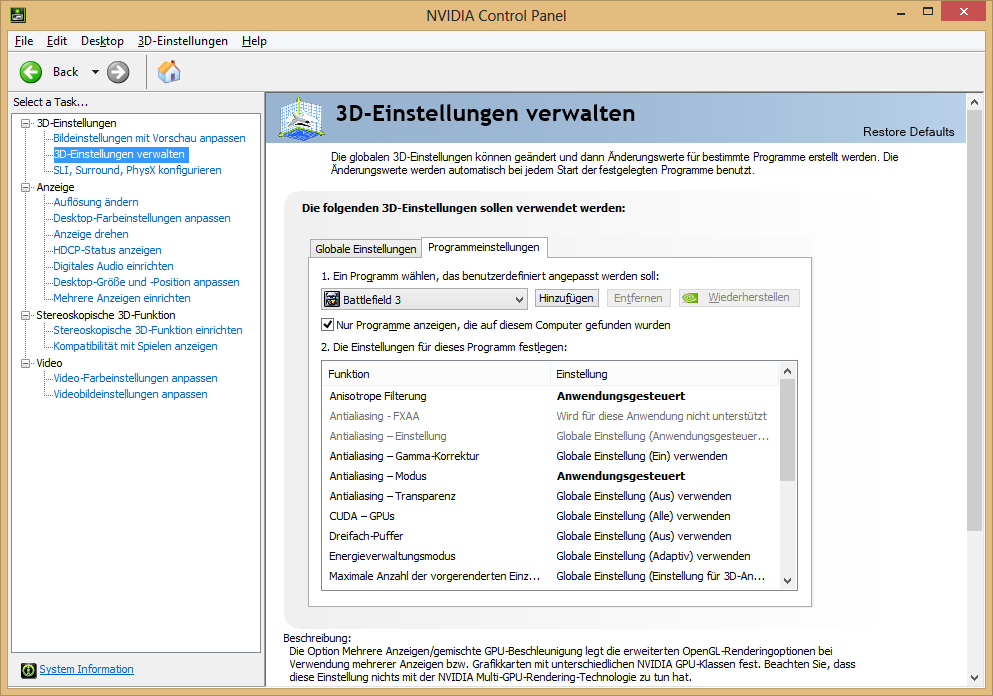Open the 3D-Einstellungen menu

182,41
